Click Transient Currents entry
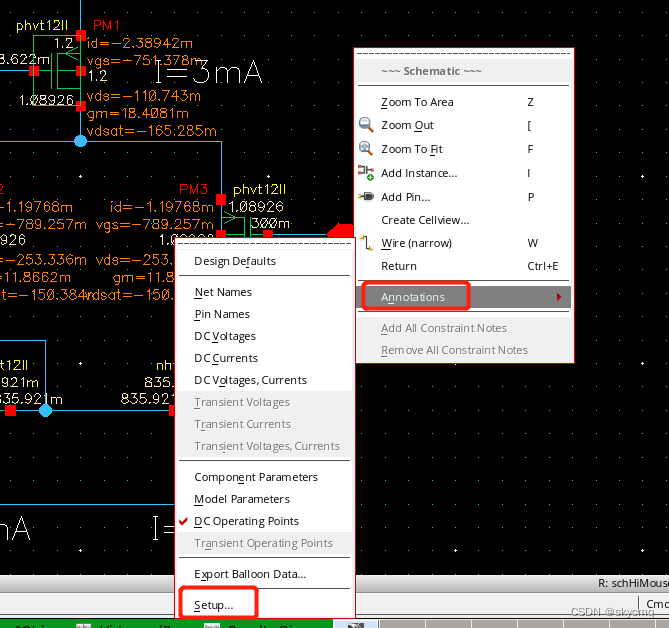Screen dimensions: 669x628 [265, 424]
